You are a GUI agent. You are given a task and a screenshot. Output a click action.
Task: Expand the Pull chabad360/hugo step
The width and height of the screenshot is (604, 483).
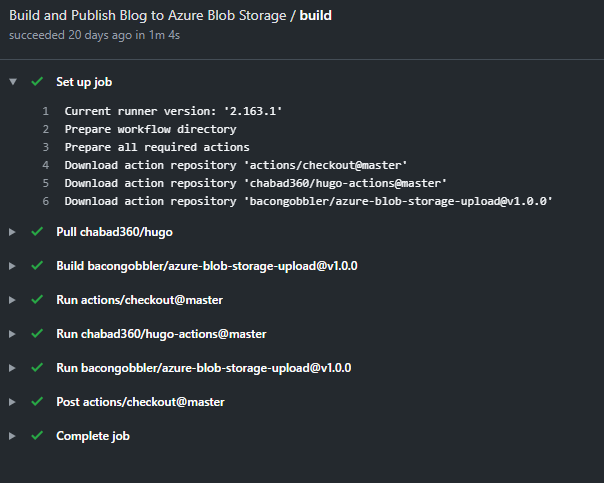[x=12, y=232]
